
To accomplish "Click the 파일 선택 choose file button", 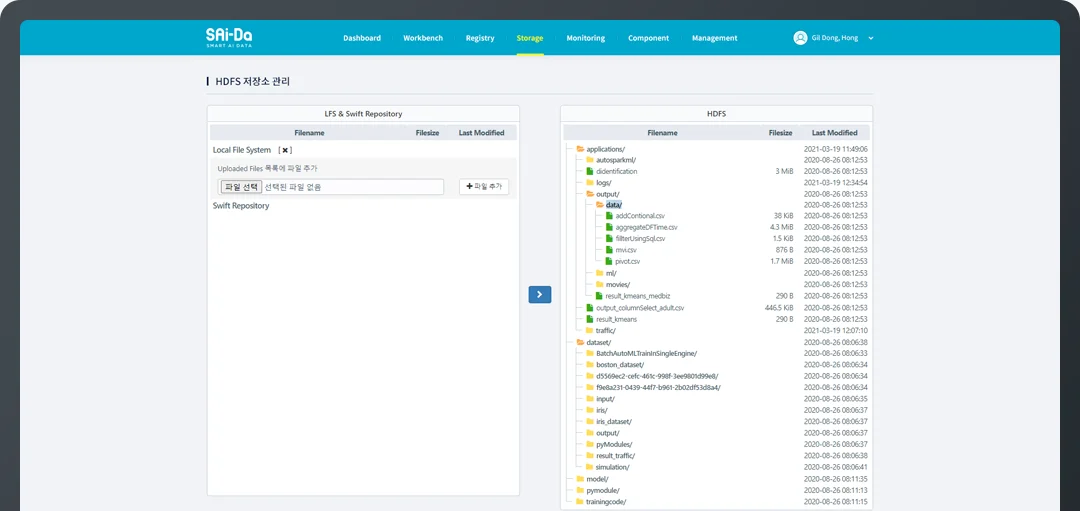I will (241, 187).
